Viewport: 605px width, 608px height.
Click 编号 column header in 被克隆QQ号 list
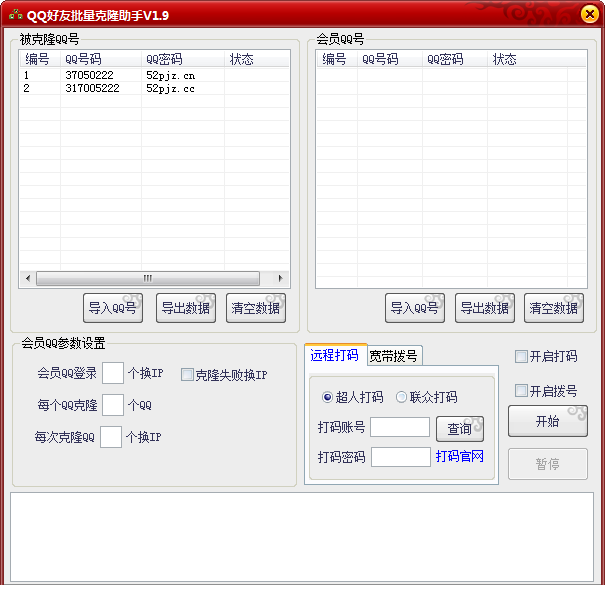pyautogui.click(x=40, y=59)
